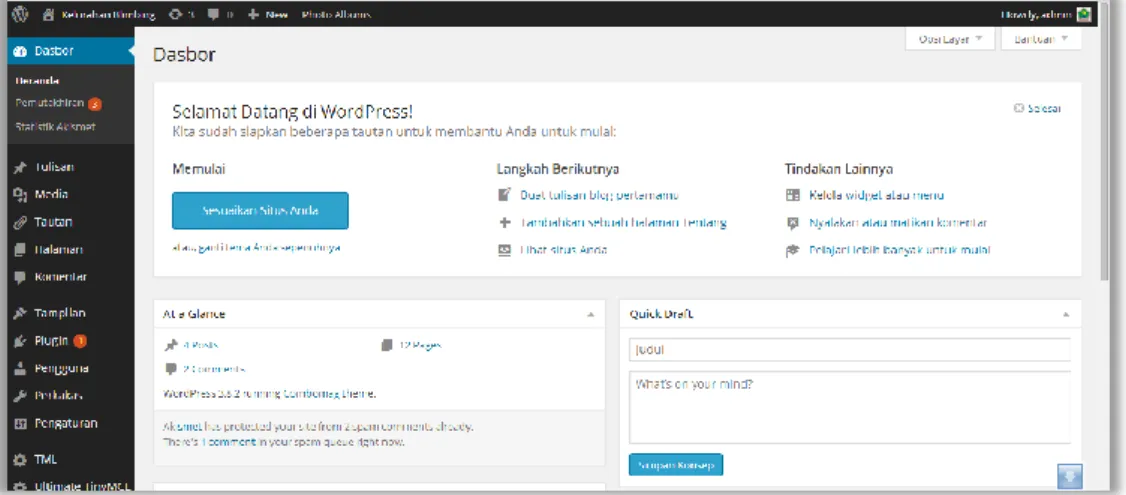Expand the Bantuan help dropdown
This screenshot has height=495, width=1126.
tap(1041, 40)
